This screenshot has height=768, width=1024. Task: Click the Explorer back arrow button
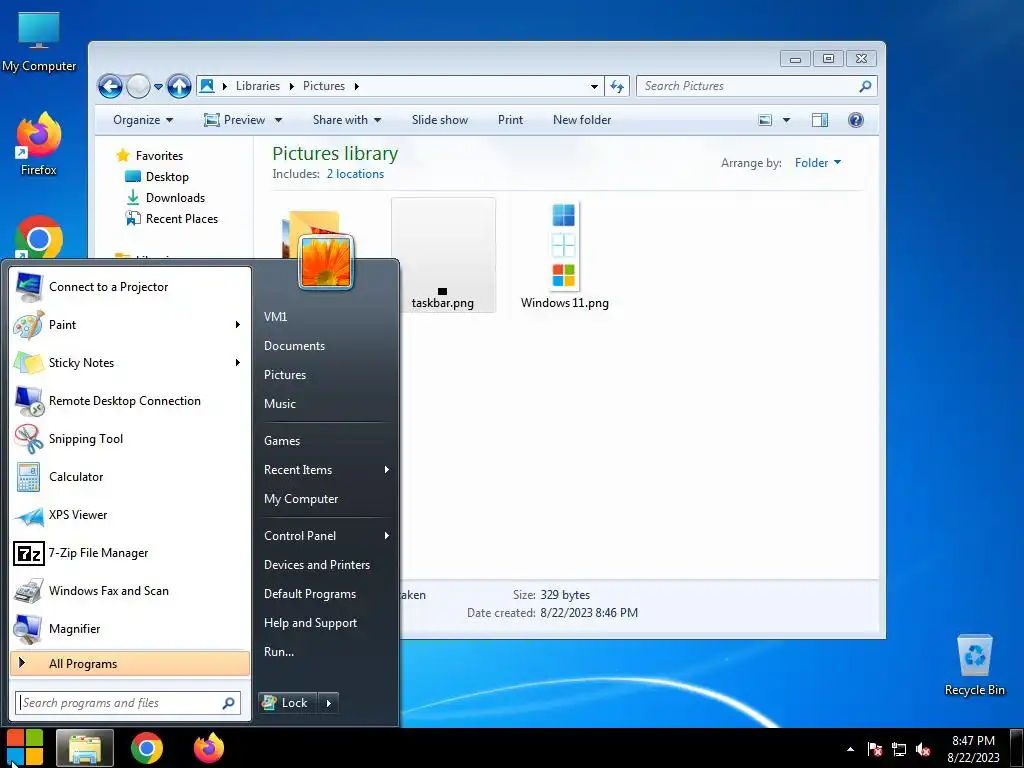pyautogui.click(x=110, y=86)
